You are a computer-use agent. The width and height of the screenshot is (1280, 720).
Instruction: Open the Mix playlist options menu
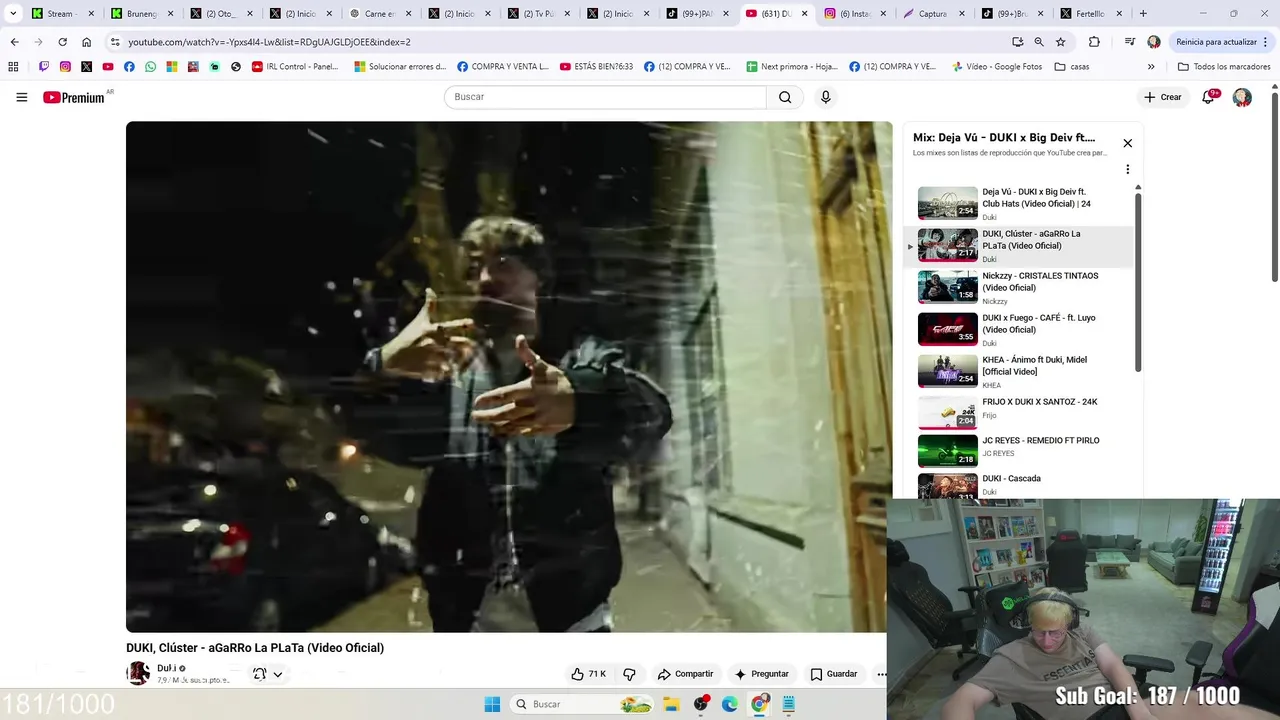pyautogui.click(x=1127, y=170)
